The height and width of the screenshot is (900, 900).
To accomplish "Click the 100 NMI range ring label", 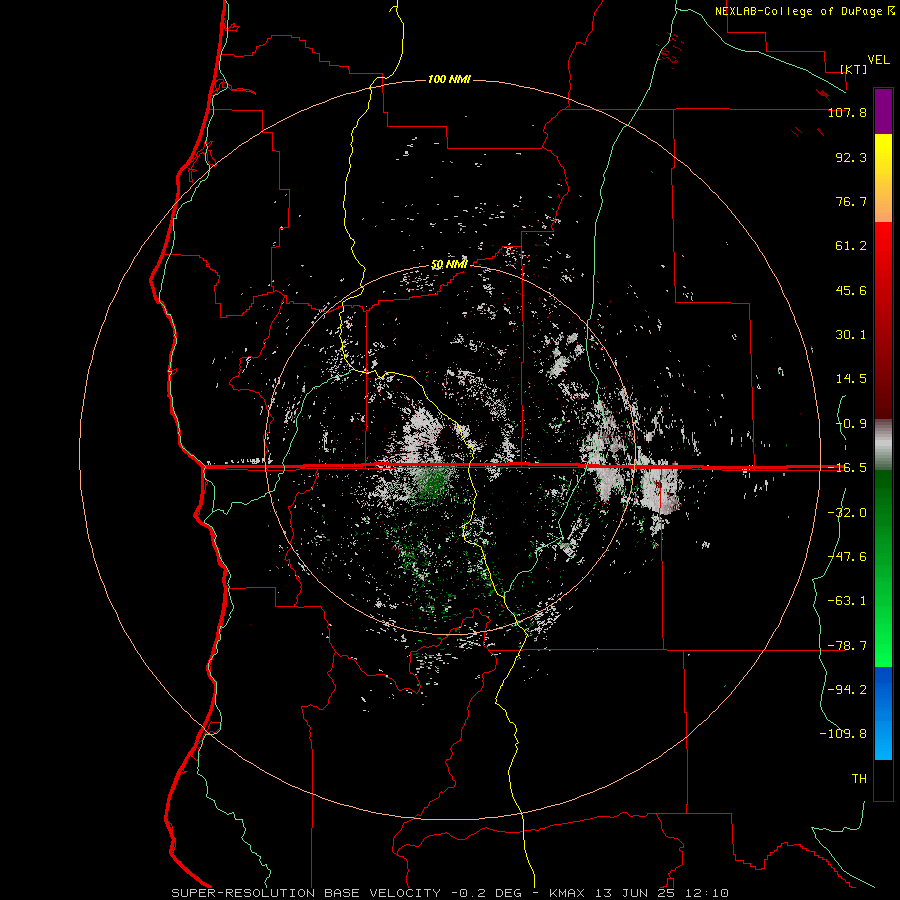I will point(449,79).
